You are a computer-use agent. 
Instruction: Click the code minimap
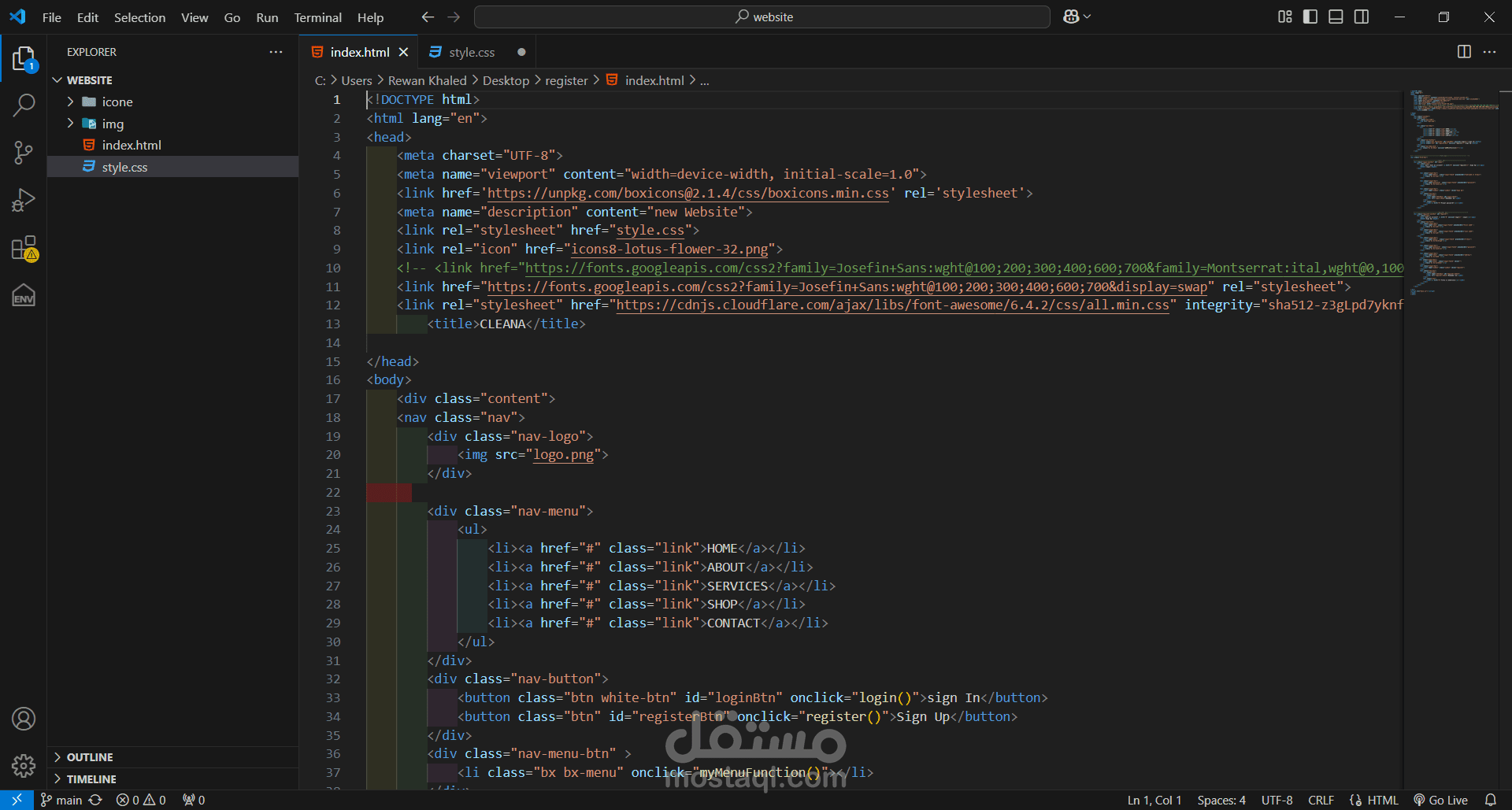tap(1453, 193)
